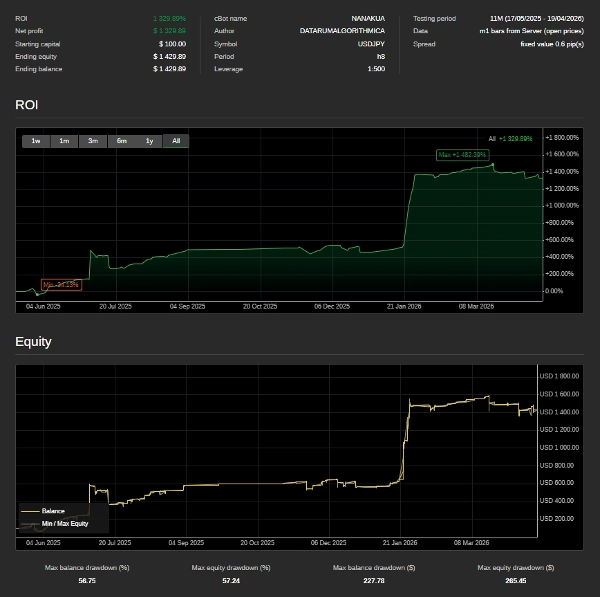Toggle the Balance series in equity legend
The height and width of the screenshot is (597, 600).
point(53,511)
